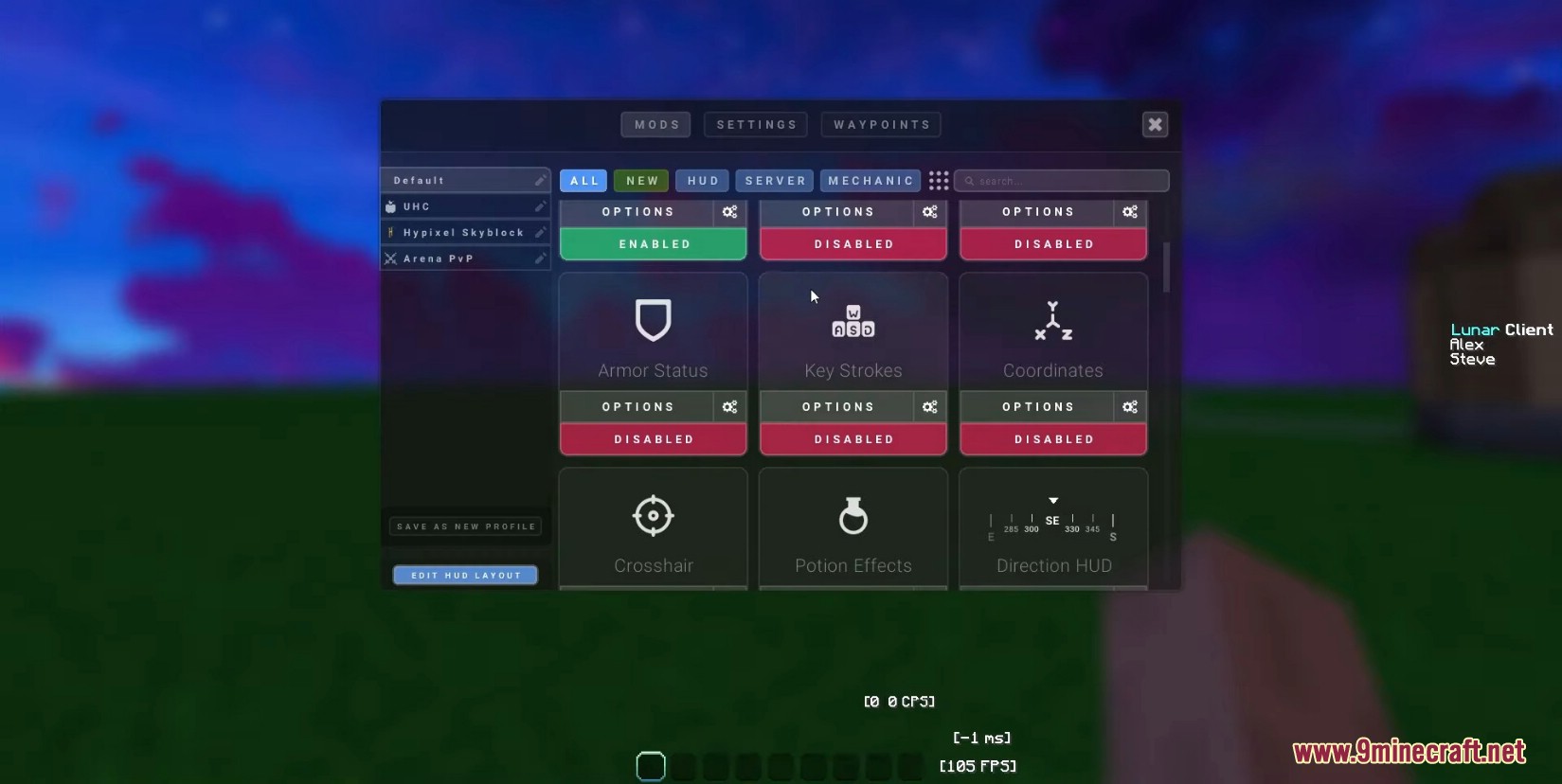This screenshot has height=784, width=1562.
Task: Enable the Armor Status mod
Action: click(x=653, y=439)
